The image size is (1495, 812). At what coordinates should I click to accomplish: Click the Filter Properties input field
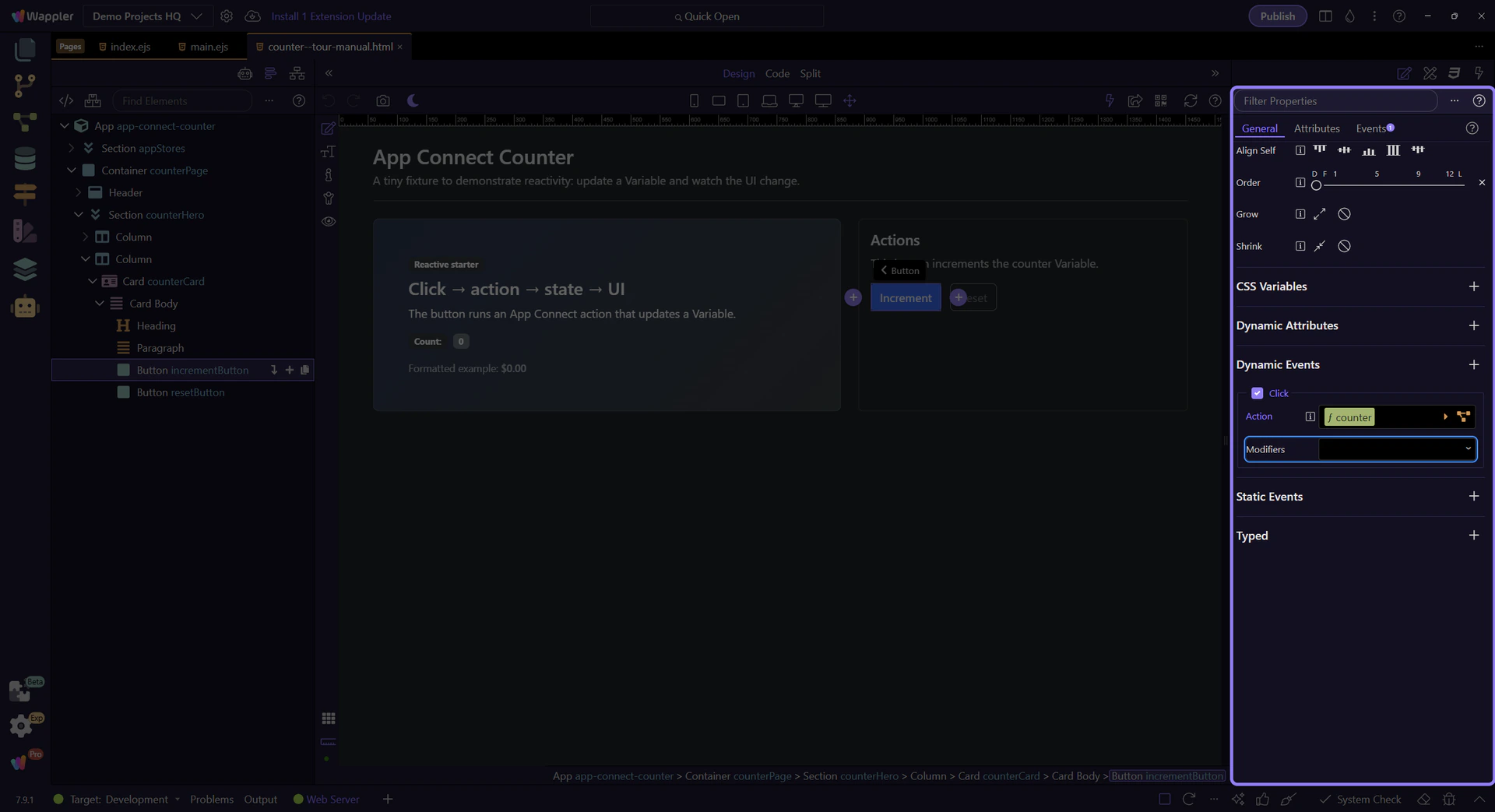tap(1335, 101)
